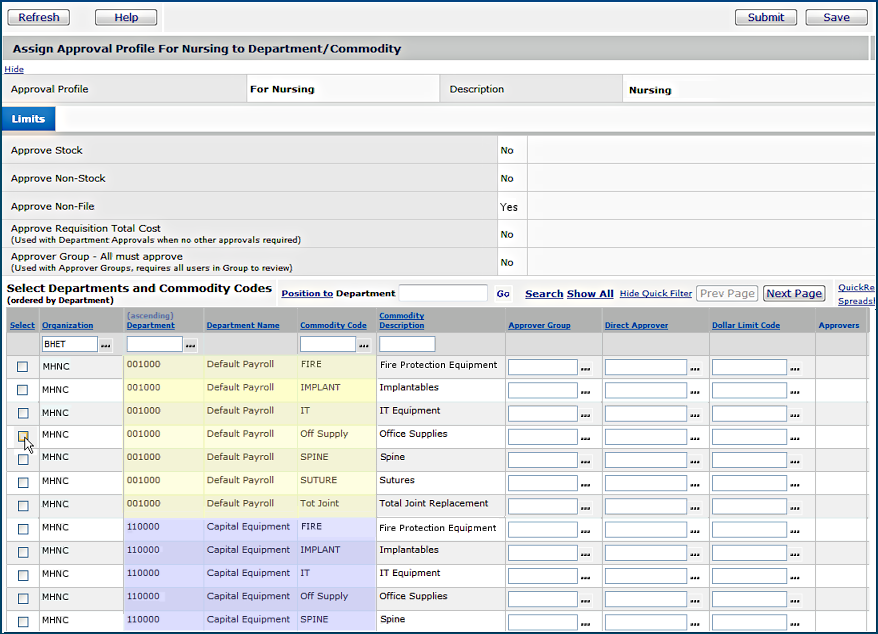Select checkbox for Default Payroll FIRE row
This screenshot has width=878, height=634.
click(23, 367)
